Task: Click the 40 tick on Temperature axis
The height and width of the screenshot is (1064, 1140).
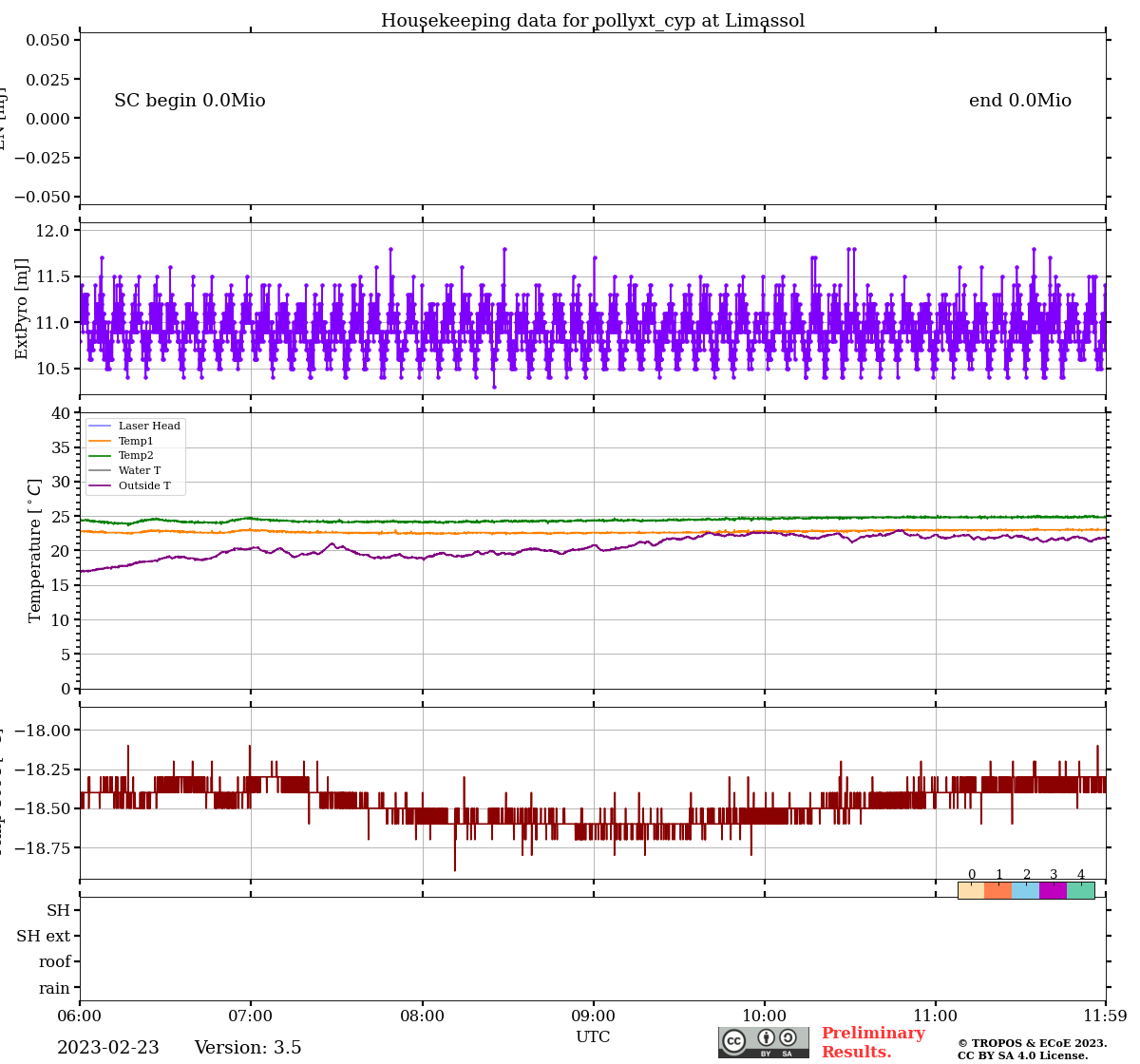Action: point(62,413)
